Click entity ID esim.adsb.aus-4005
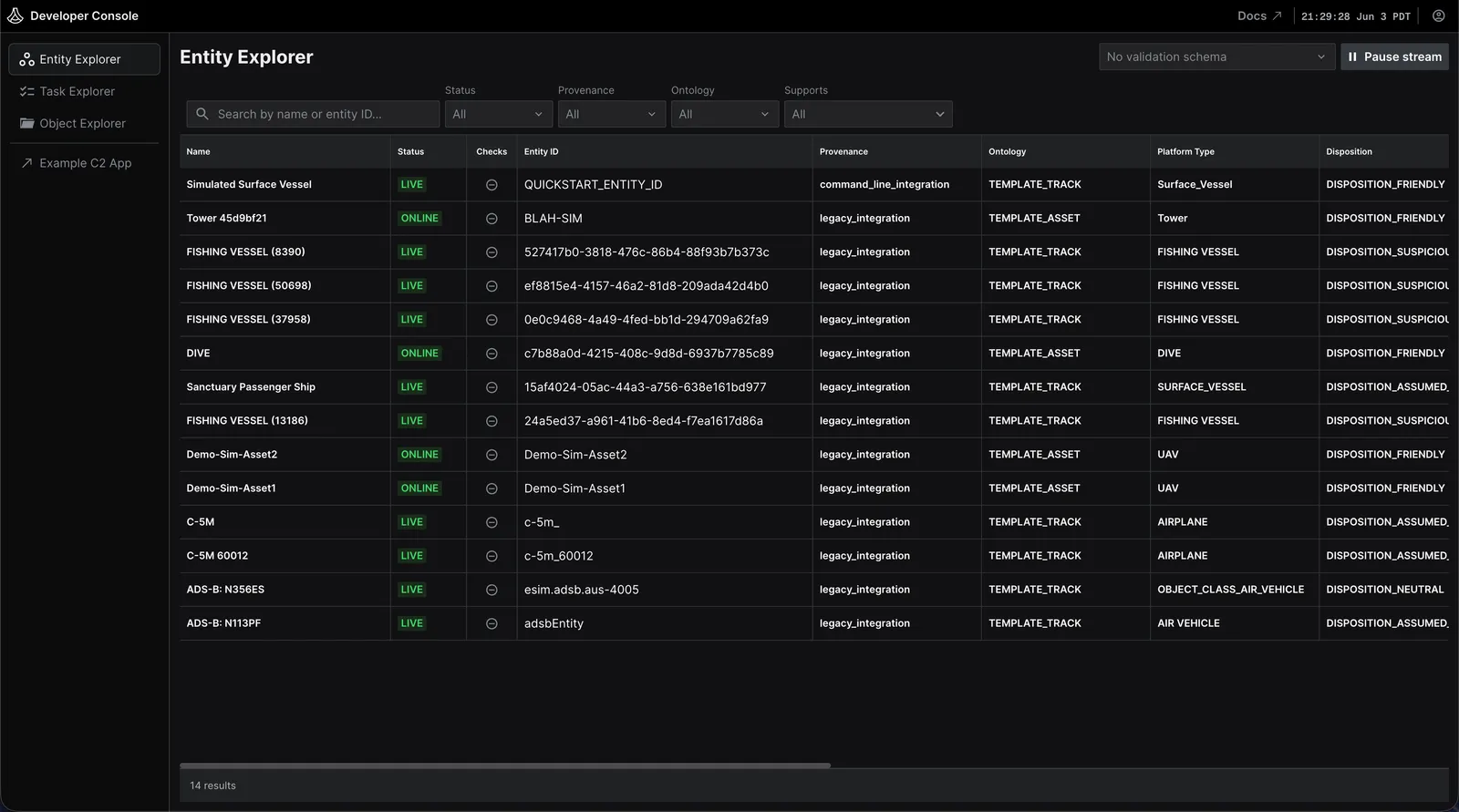The image size is (1459, 812). pyautogui.click(x=581, y=590)
